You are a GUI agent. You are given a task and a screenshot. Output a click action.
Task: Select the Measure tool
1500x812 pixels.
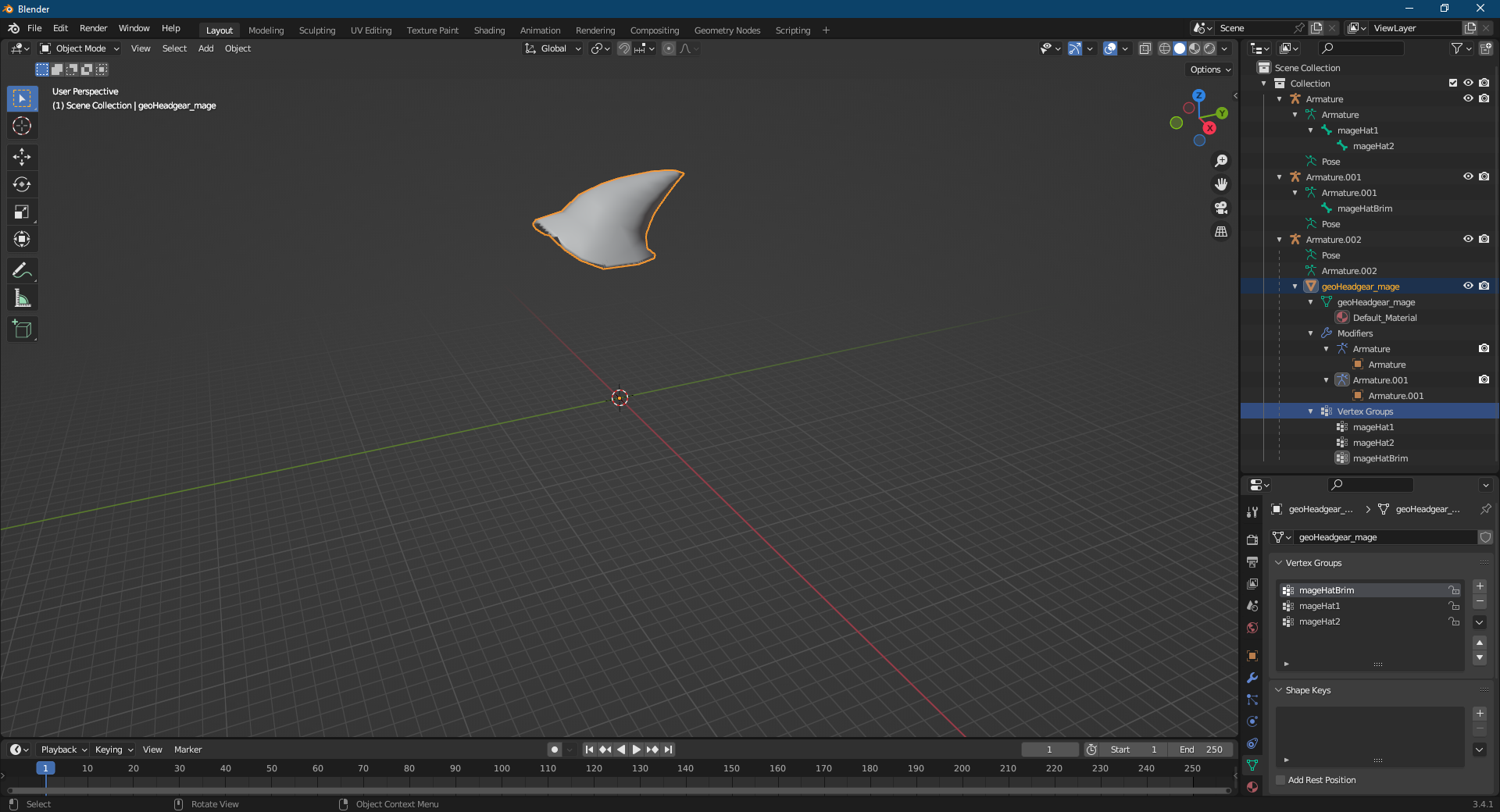[22, 298]
